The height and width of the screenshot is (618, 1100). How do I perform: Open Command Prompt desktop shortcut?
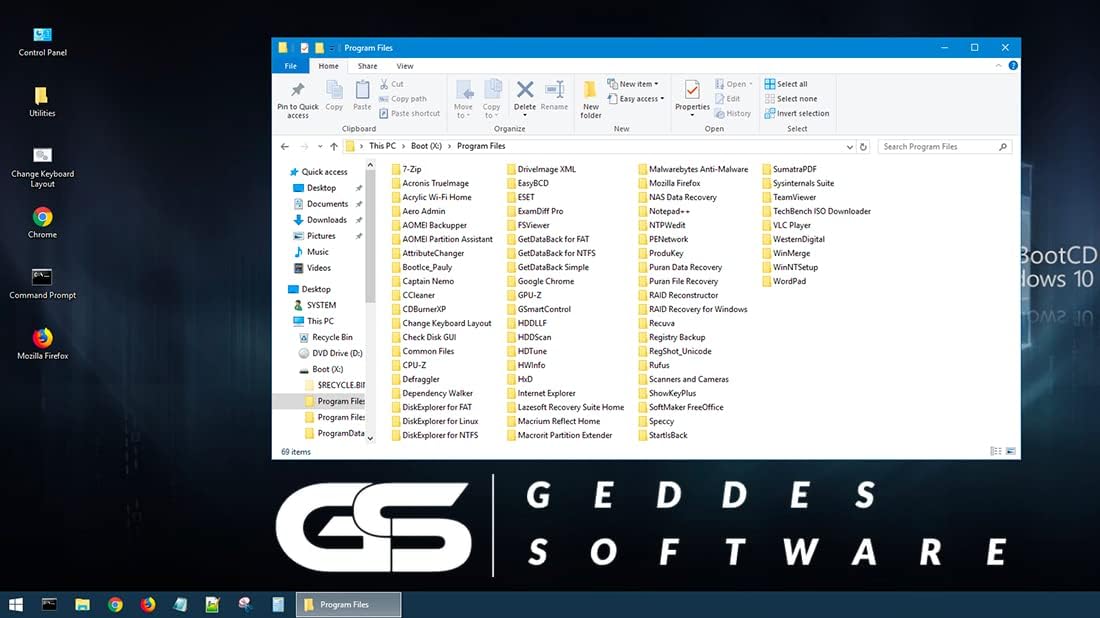[42, 278]
